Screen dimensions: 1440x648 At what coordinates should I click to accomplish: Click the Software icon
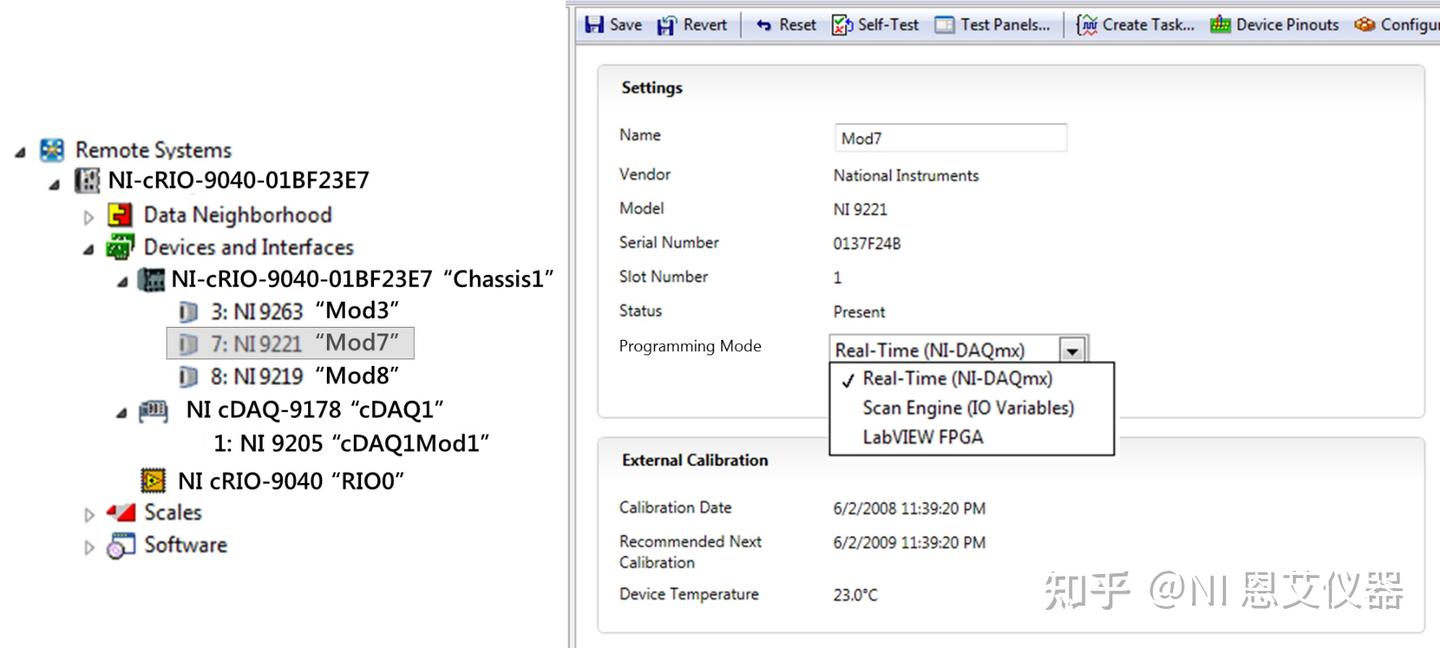[x=121, y=545]
